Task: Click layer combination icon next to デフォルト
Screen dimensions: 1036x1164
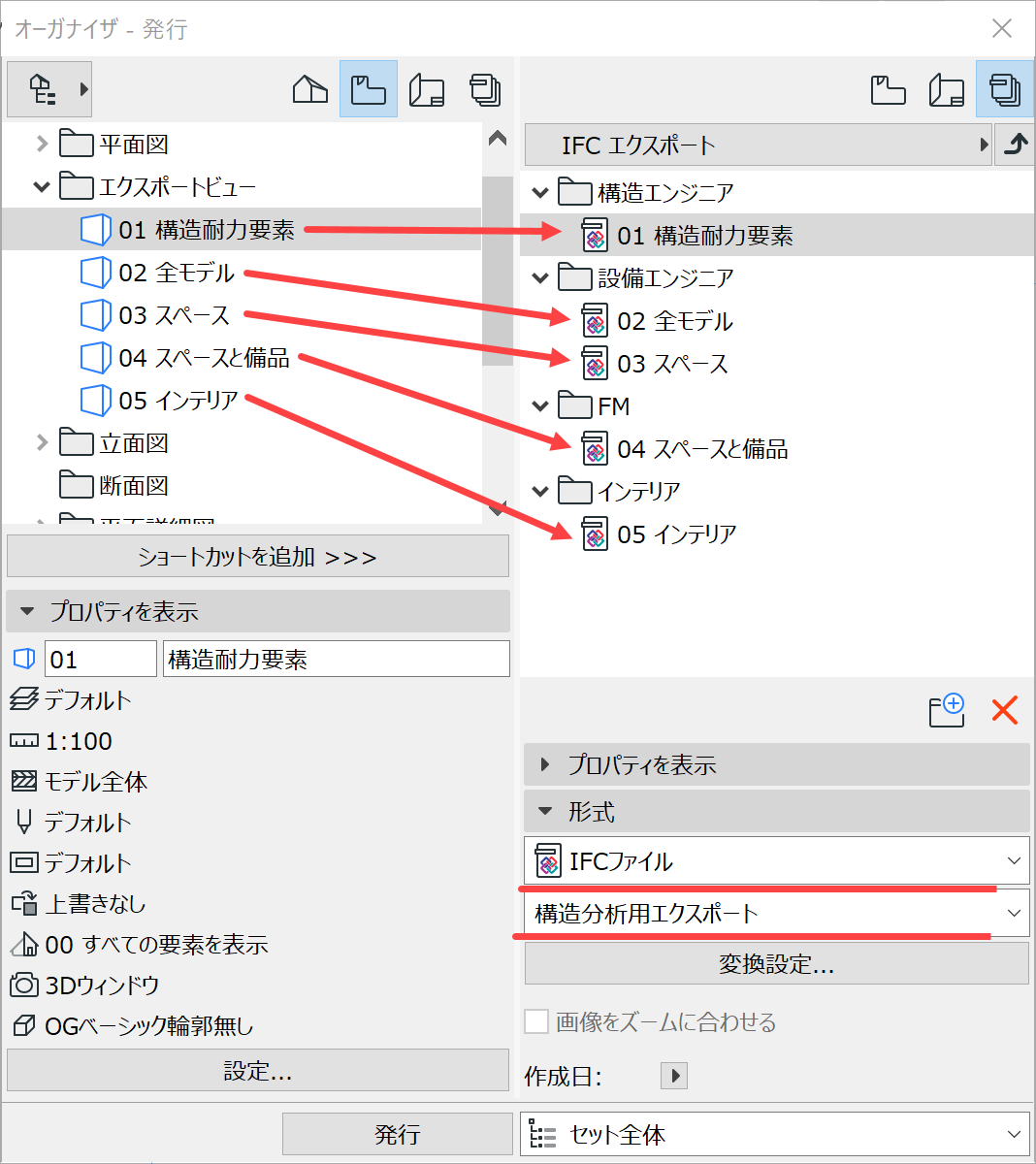Action: (x=23, y=699)
